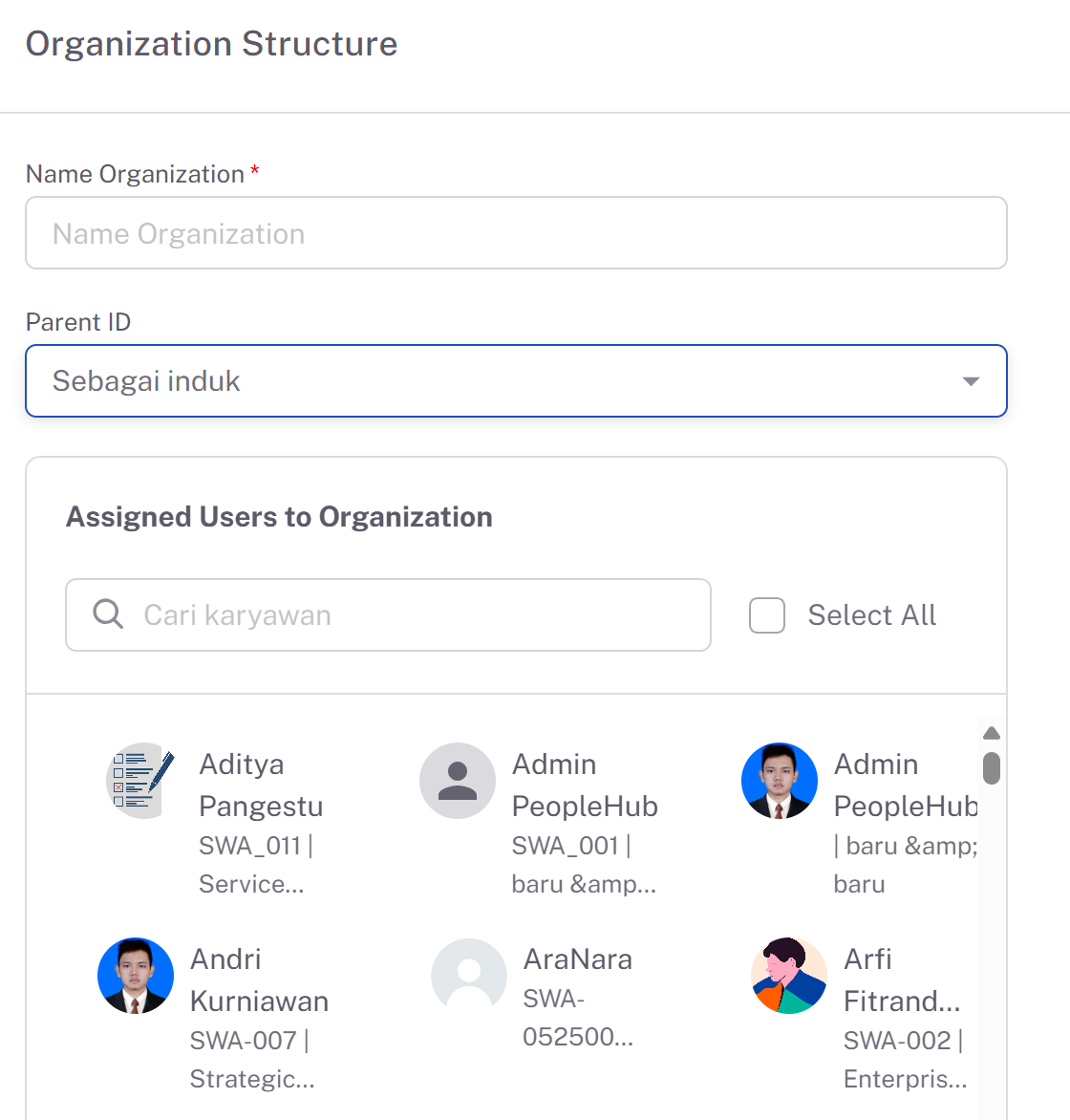Click Aditya Pangestu's checklist avatar

[141, 780]
